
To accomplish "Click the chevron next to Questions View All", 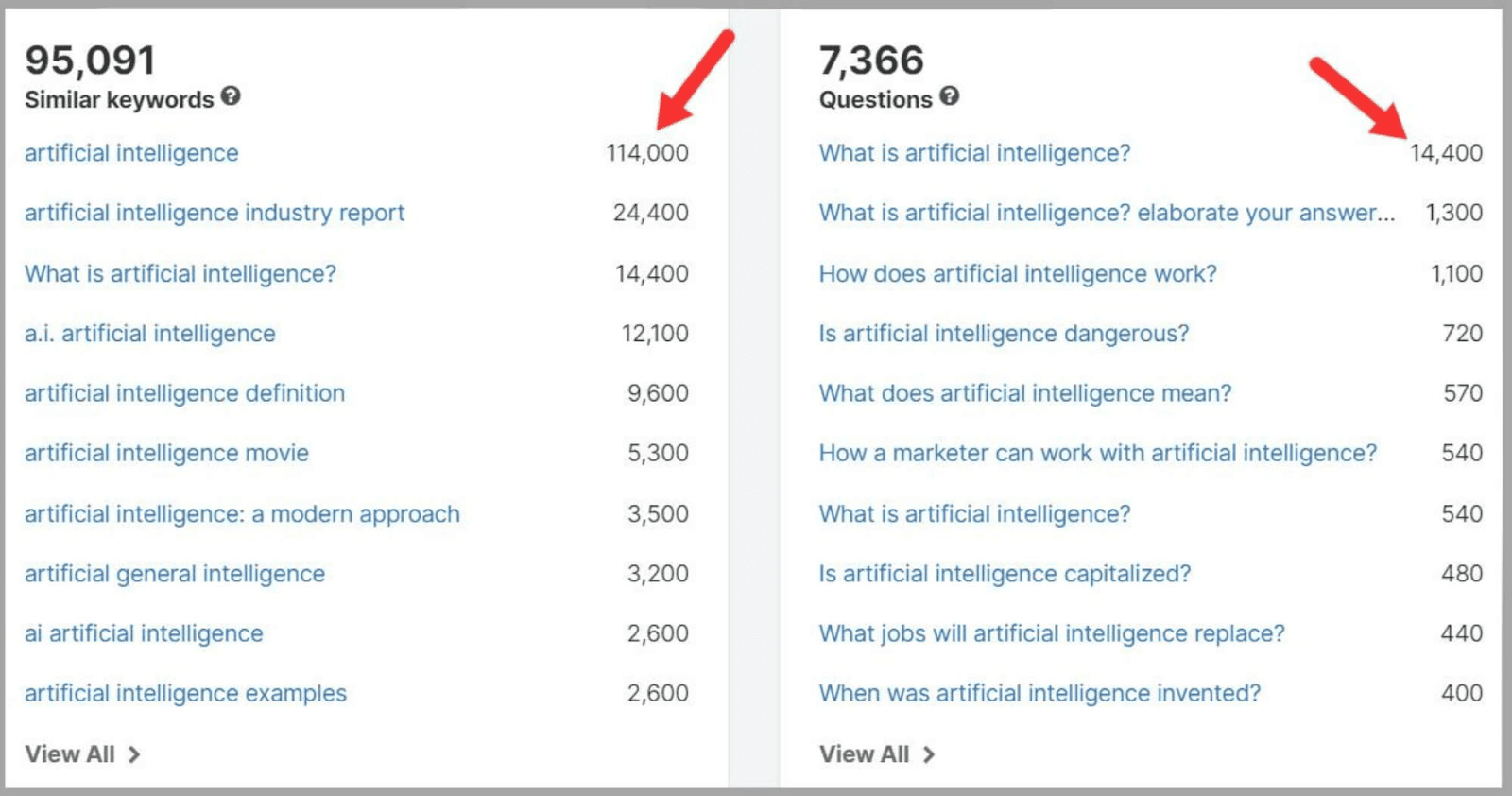I will click(931, 753).
